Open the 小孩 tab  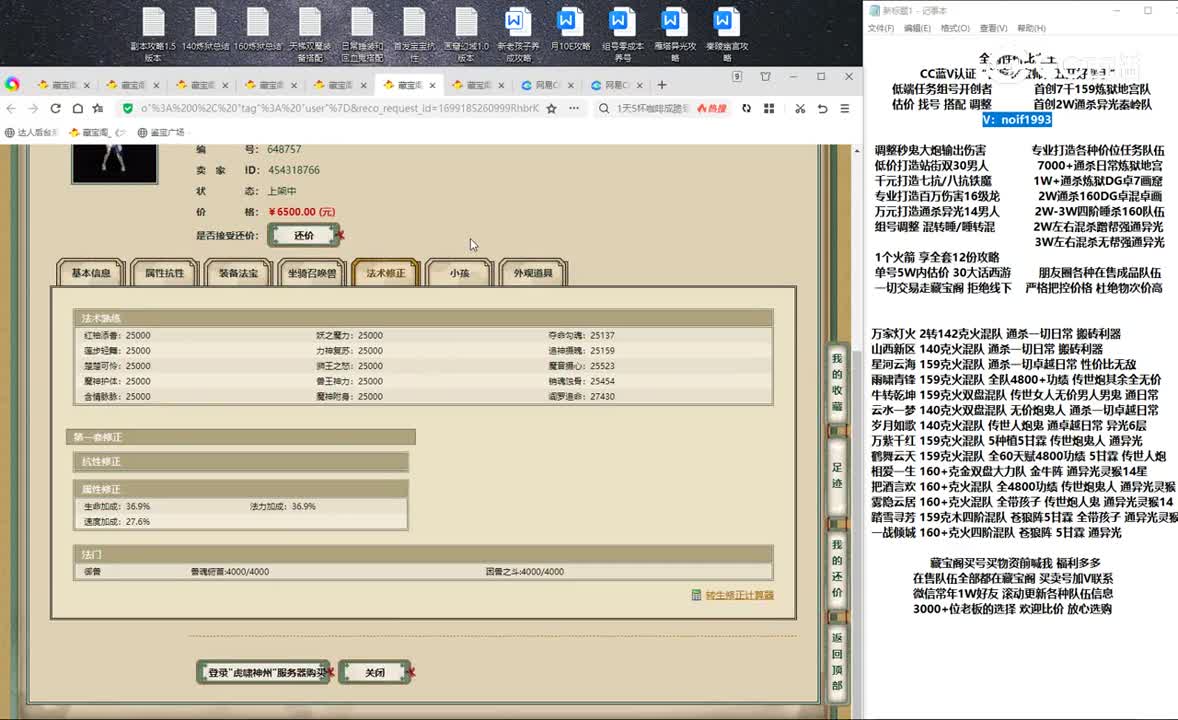coord(459,273)
